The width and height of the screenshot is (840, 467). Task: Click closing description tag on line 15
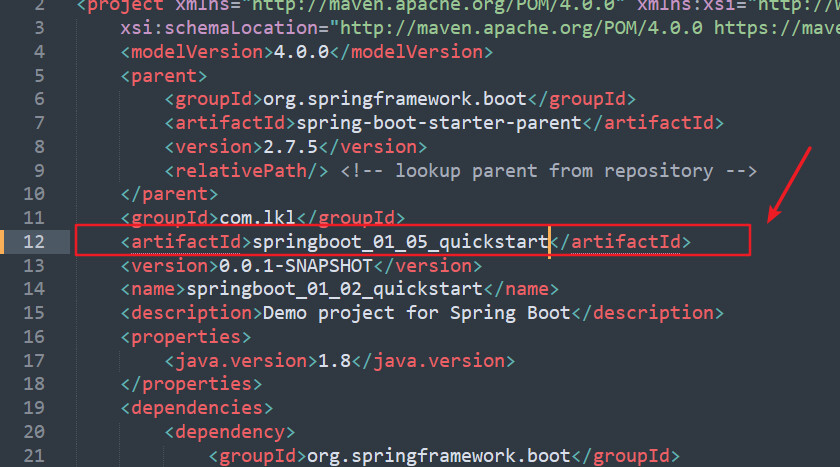click(648, 313)
